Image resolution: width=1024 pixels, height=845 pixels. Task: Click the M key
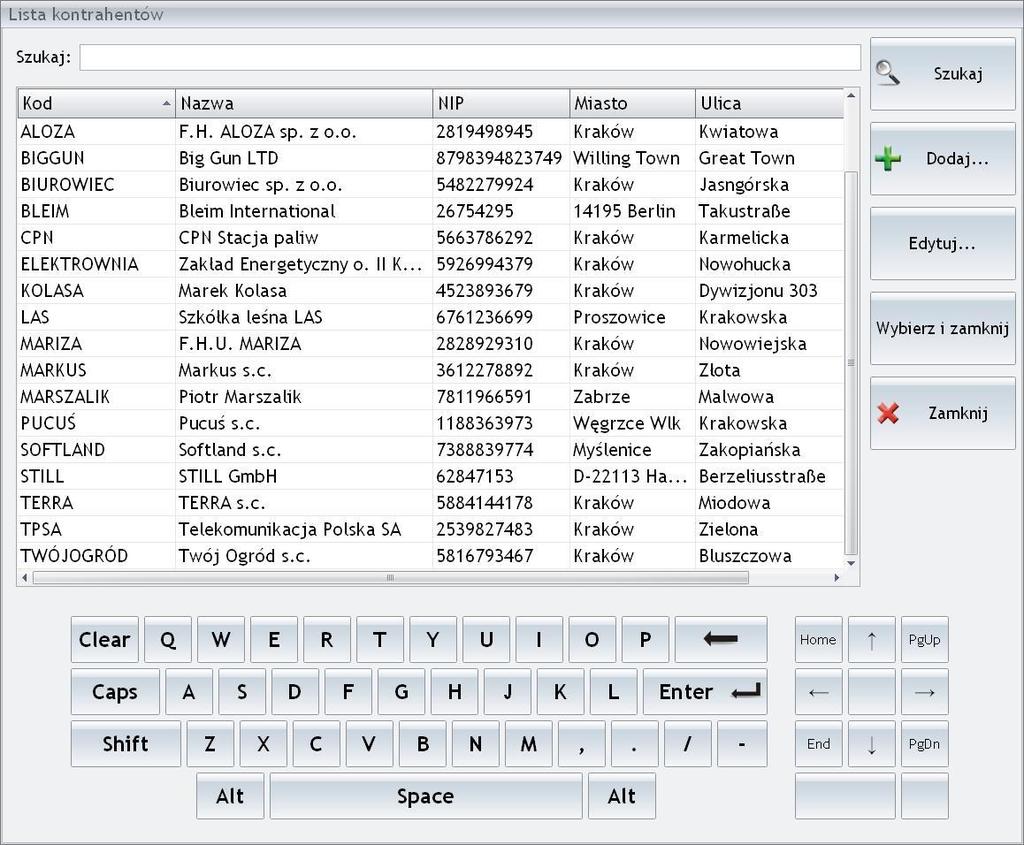pyautogui.click(x=528, y=744)
